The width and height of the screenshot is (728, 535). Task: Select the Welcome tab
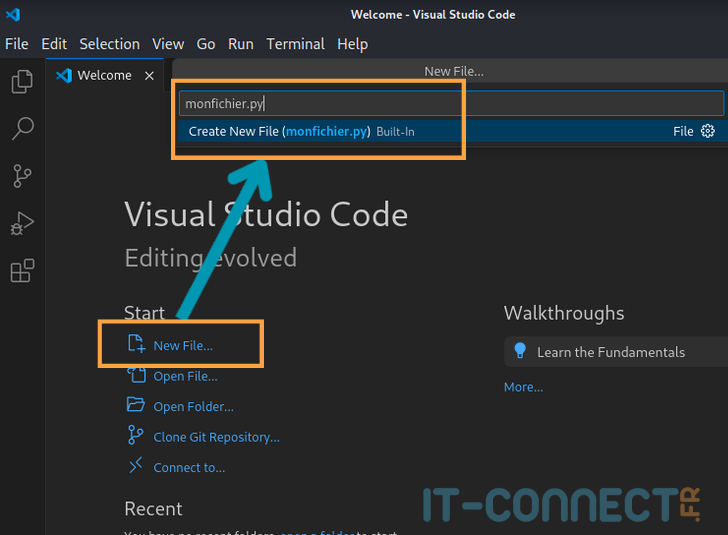(x=104, y=76)
